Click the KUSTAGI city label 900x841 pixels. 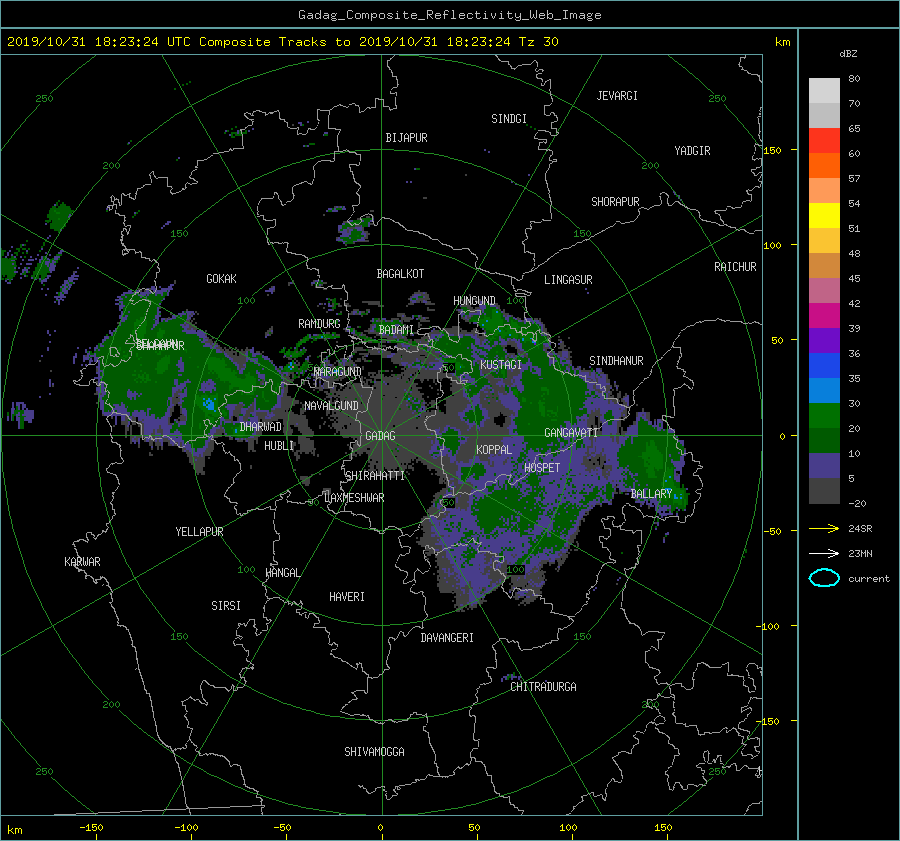[501, 365]
